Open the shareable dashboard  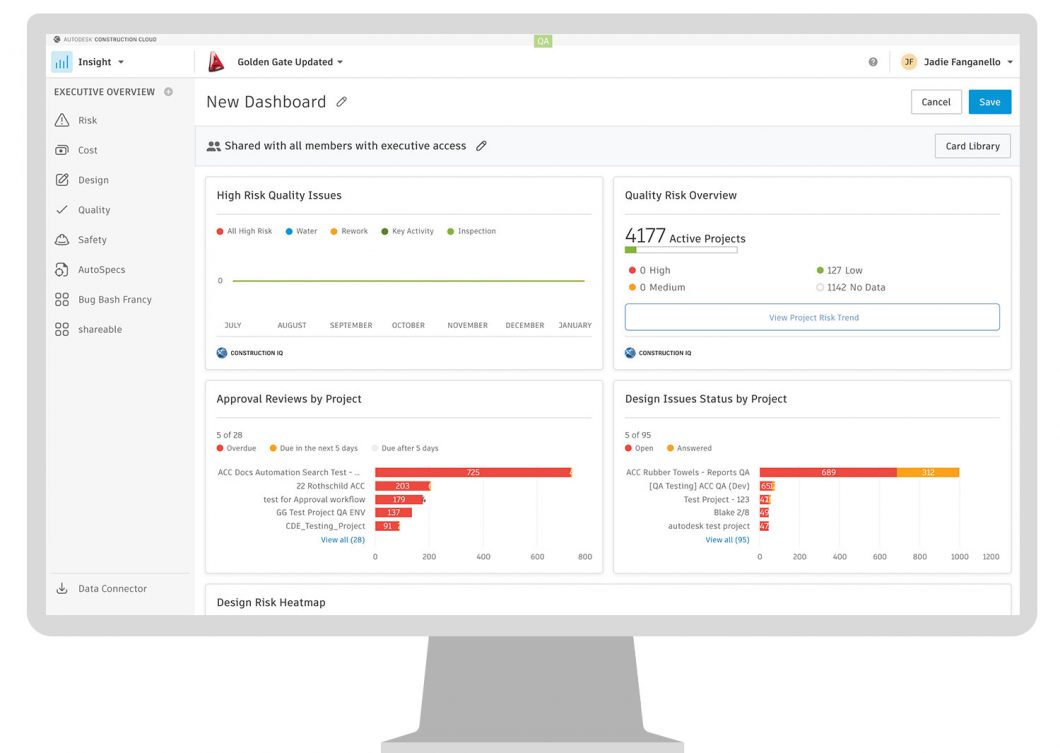point(100,329)
